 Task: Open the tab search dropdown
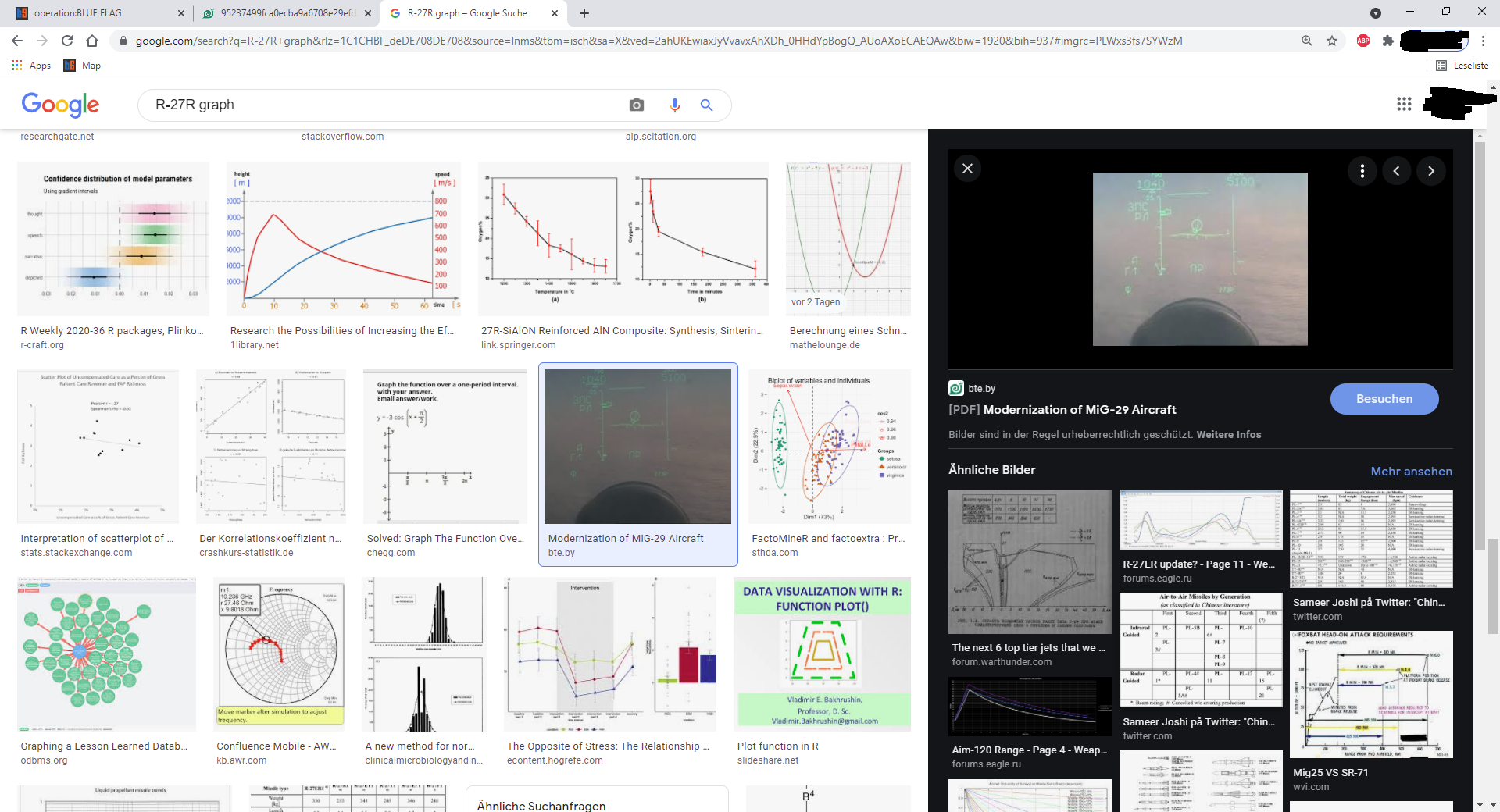1376,13
